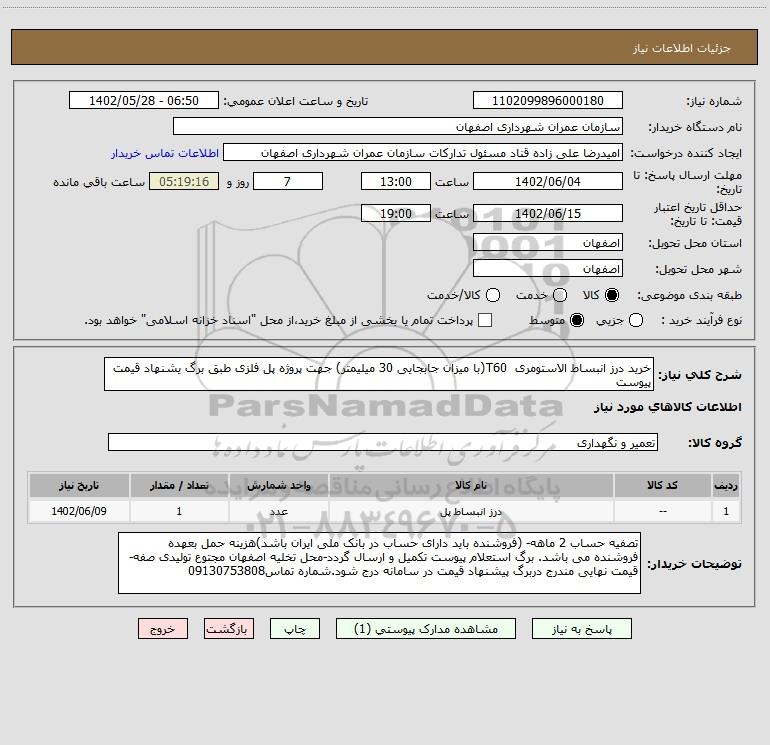Click the days remaining field showing 7

pyautogui.click(x=288, y=182)
